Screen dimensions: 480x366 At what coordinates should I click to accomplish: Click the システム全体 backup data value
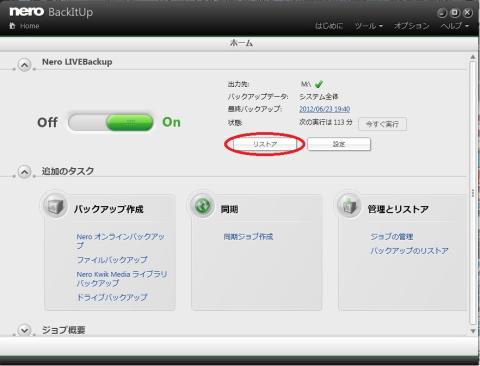(x=319, y=97)
